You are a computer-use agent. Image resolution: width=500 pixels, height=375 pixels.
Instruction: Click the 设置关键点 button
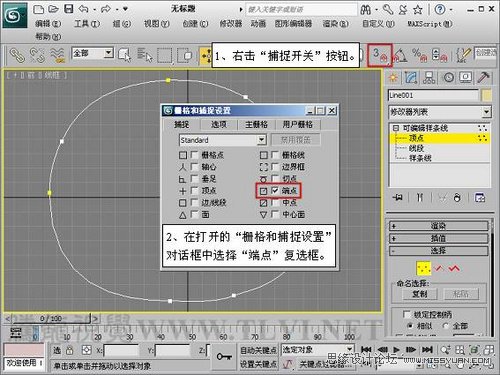(x=258, y=365)
